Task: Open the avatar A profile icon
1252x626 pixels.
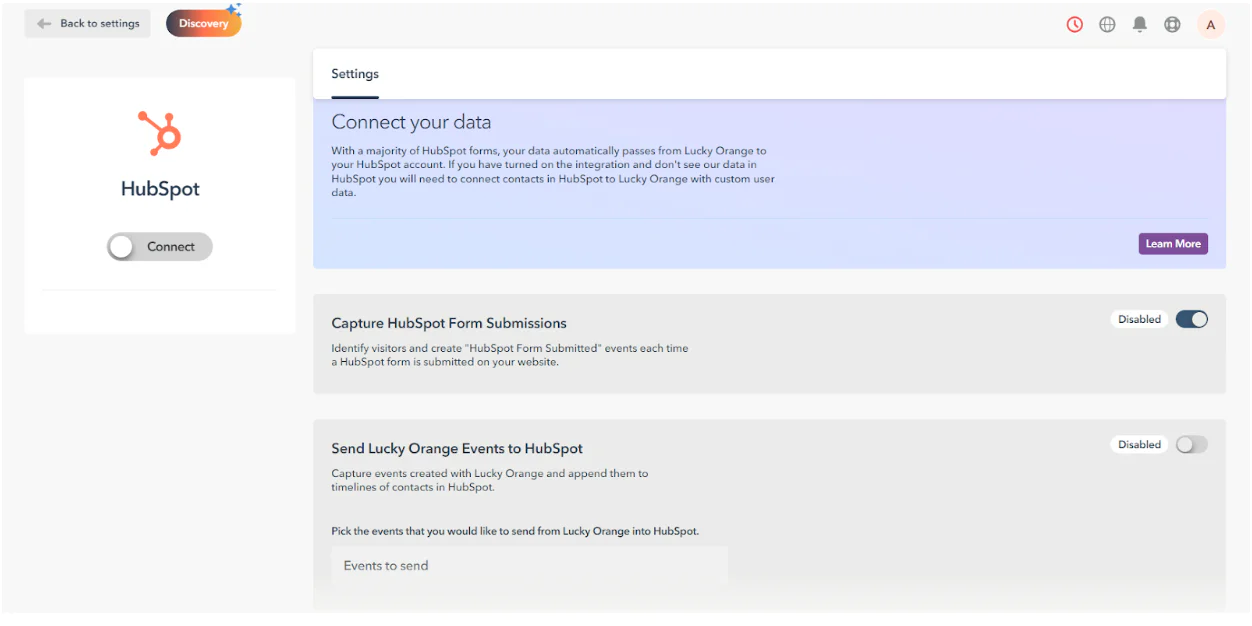Action: [x=1211, y=24]
